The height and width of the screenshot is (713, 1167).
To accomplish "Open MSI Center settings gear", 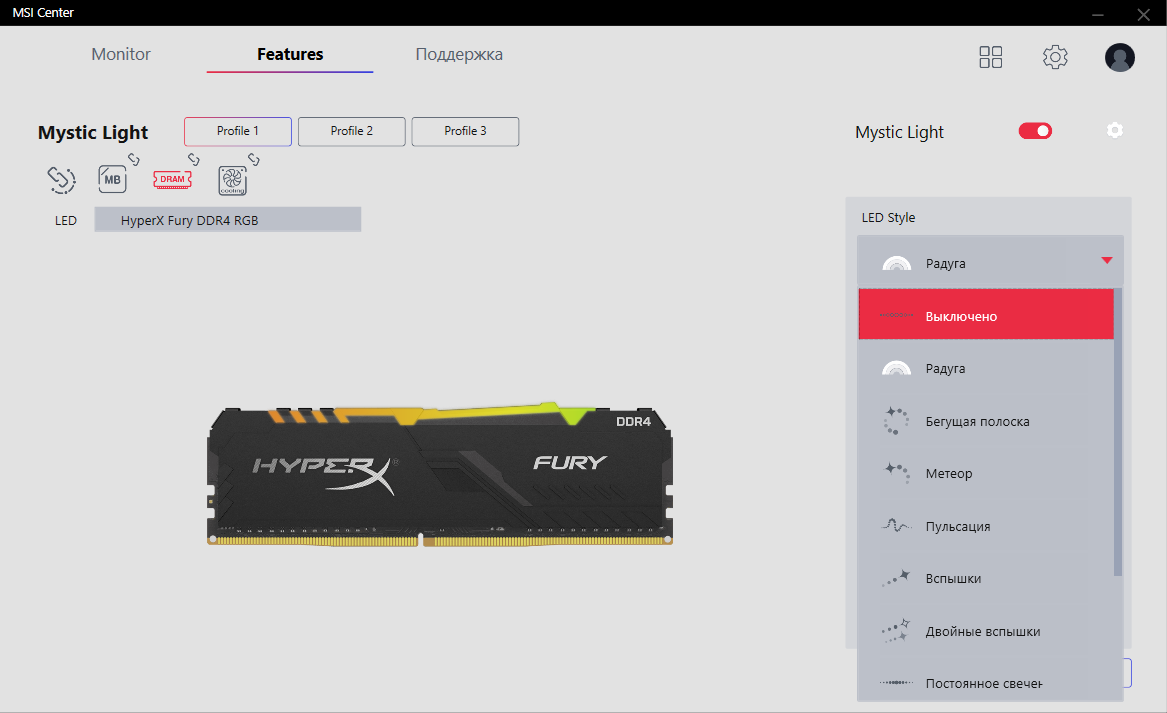I will click(1055, 57).
